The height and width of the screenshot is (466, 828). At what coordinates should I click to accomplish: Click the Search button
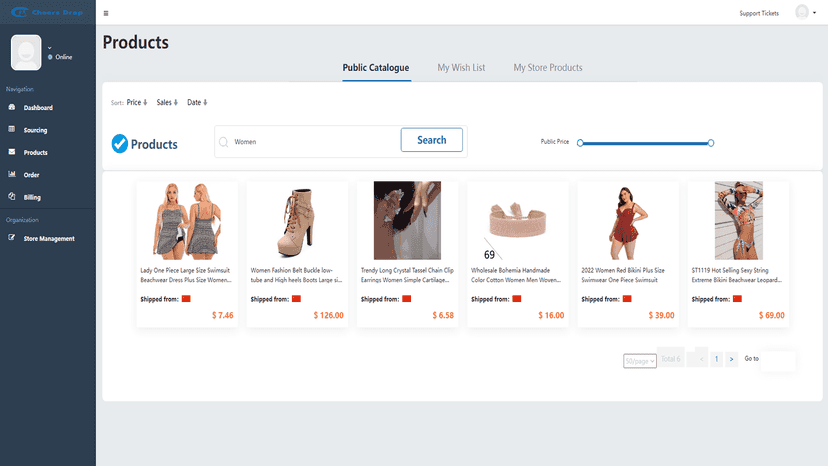click(431, 140)
